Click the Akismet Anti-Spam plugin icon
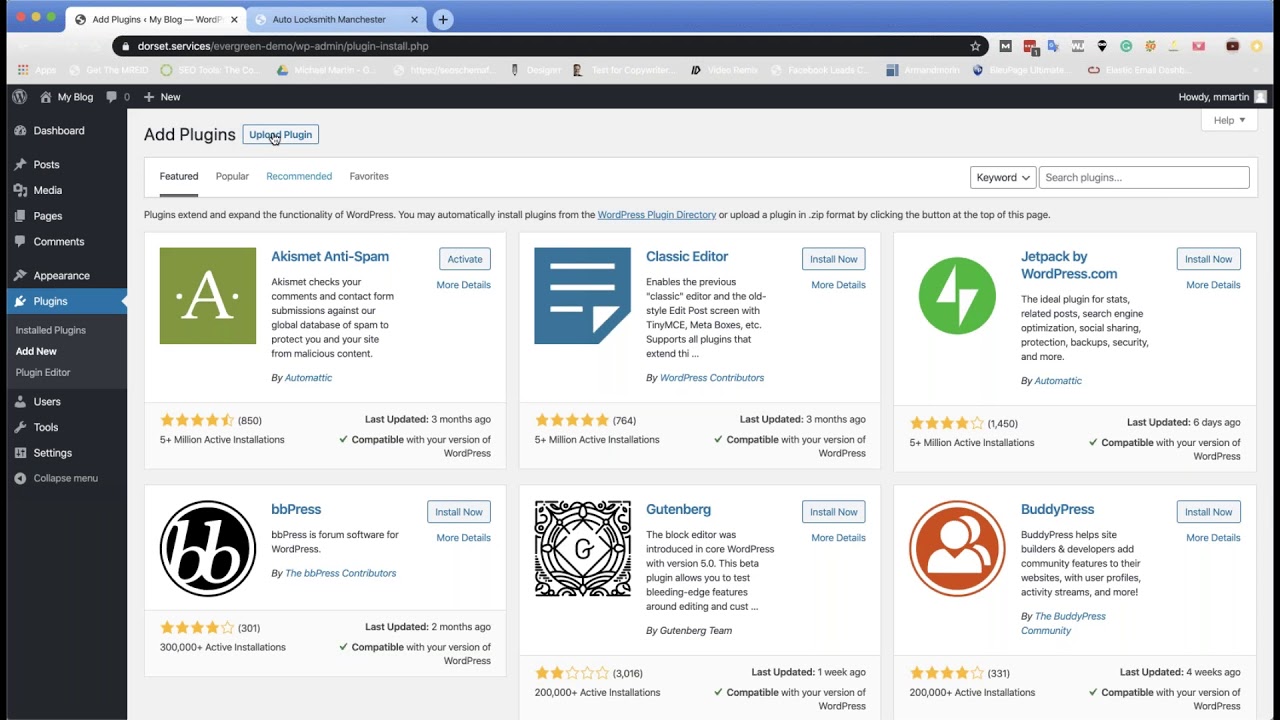The height and width of the screenshot is (720, 1280). (208, 296)
